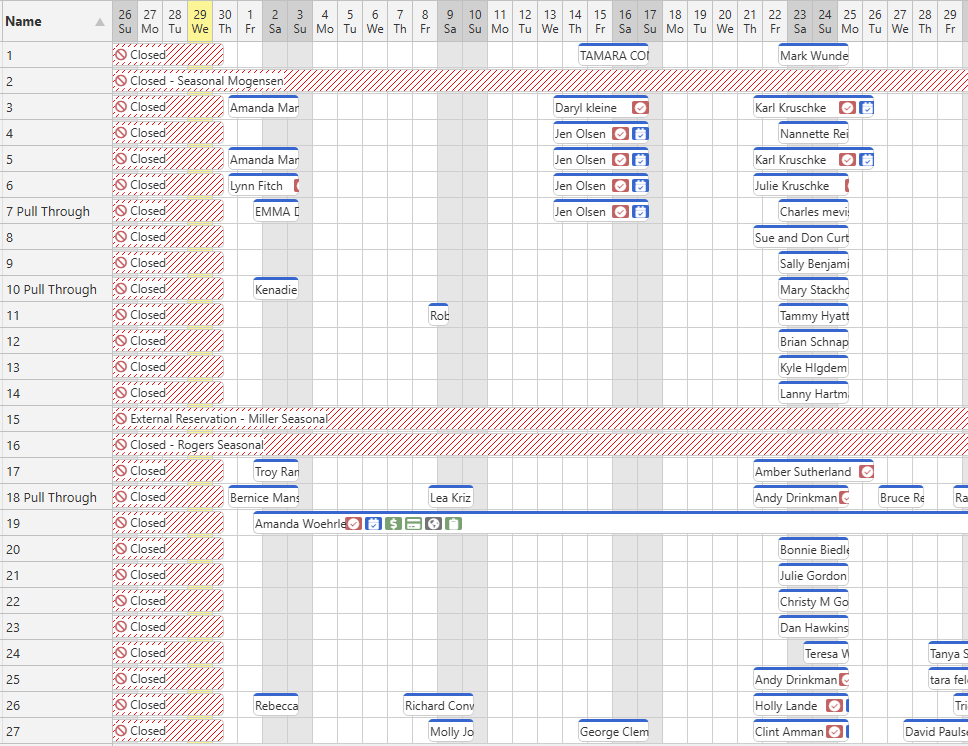
Task: Click the red check icon on Daryl kleine's reservation
Action: pyautogui.click(x=640, y=107)
